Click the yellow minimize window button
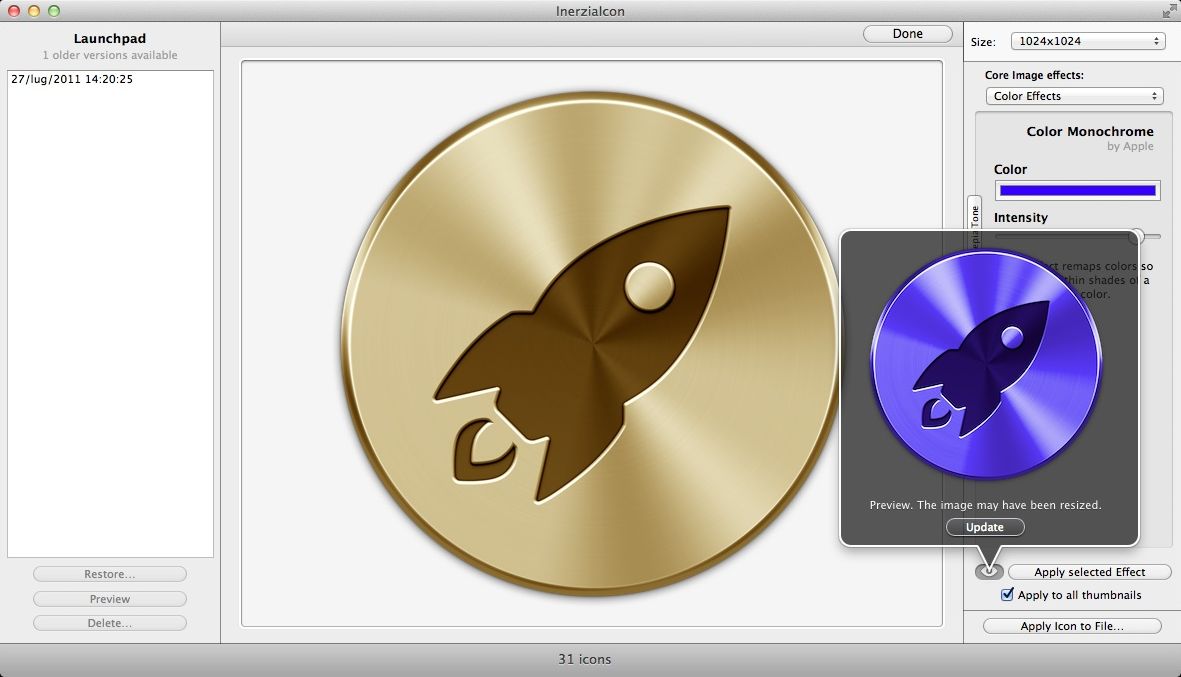1181x677 pixels. tap(33, 11)
